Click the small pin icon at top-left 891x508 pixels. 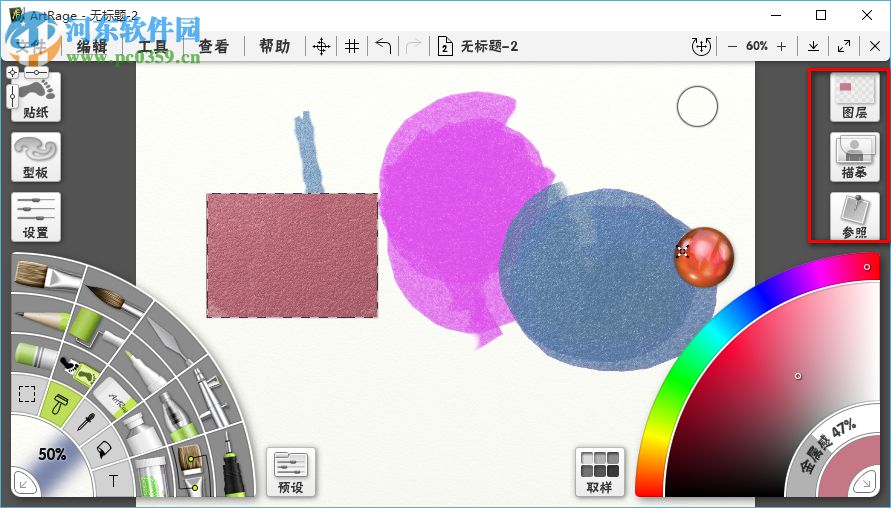(13, 73)
